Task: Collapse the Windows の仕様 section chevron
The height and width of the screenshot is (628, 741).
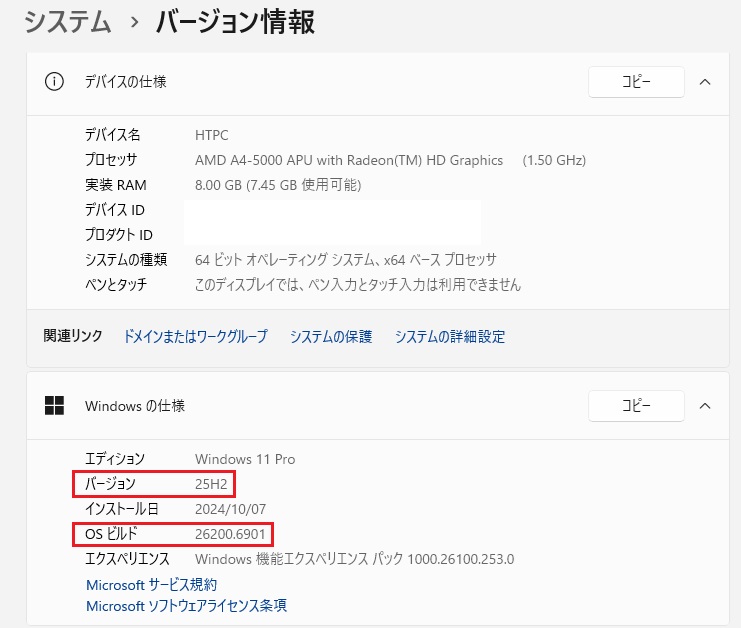Action: (x=705, y=405)
